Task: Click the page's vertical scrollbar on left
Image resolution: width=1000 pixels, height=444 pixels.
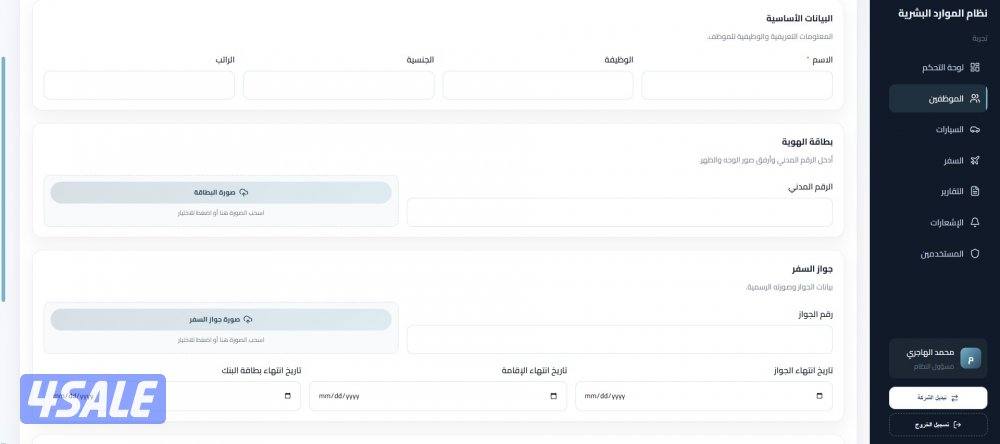Action: coord(3,180)
